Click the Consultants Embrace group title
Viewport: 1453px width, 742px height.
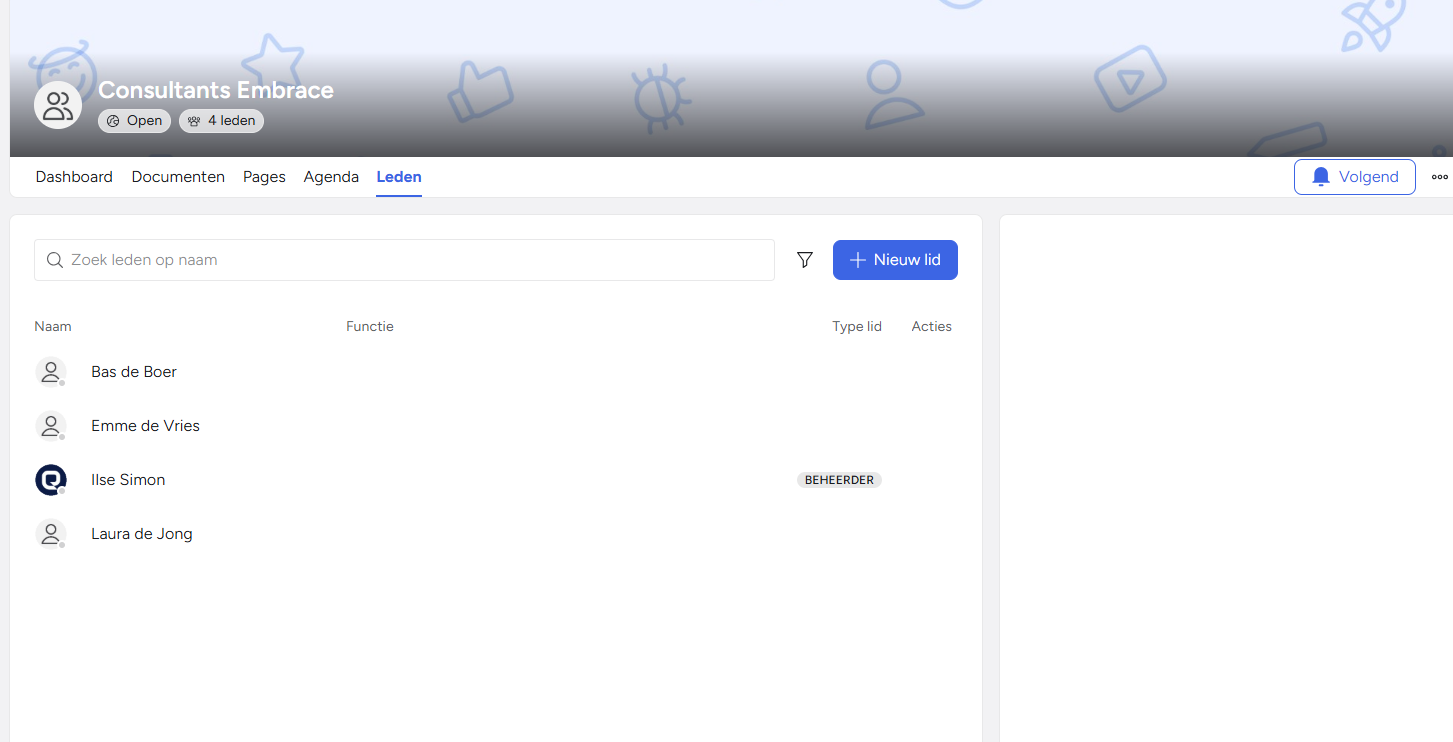216,90
